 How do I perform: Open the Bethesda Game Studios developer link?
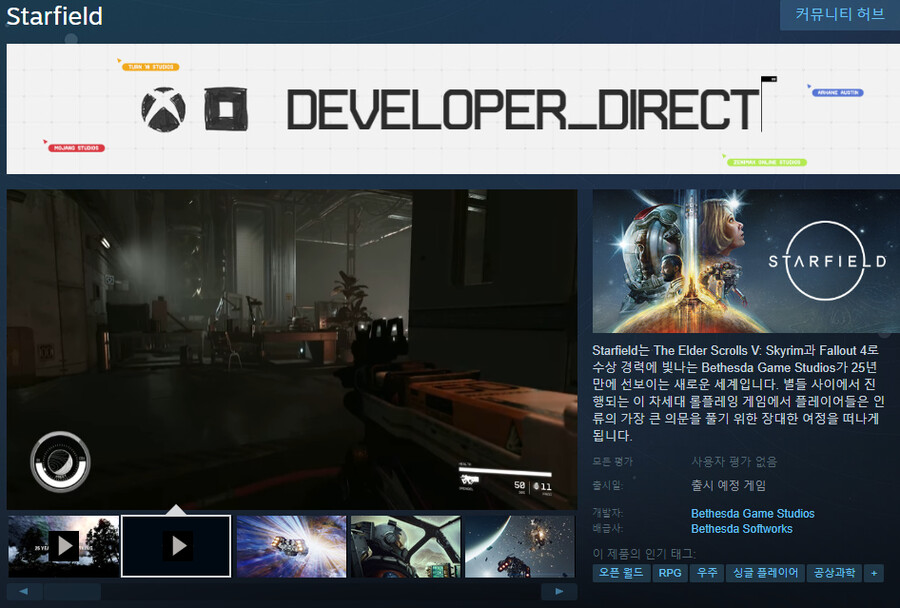tap(752, 513)
